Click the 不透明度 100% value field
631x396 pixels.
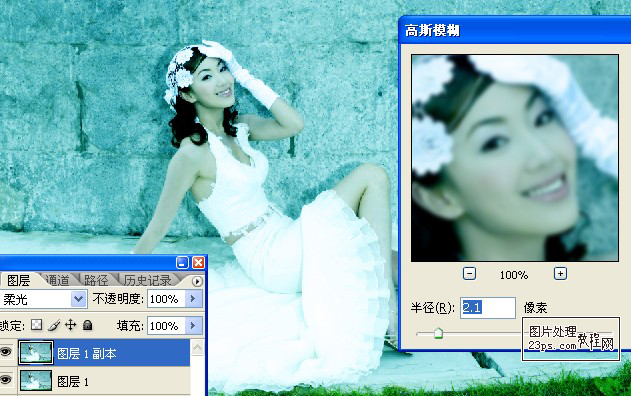pos(166,299)
